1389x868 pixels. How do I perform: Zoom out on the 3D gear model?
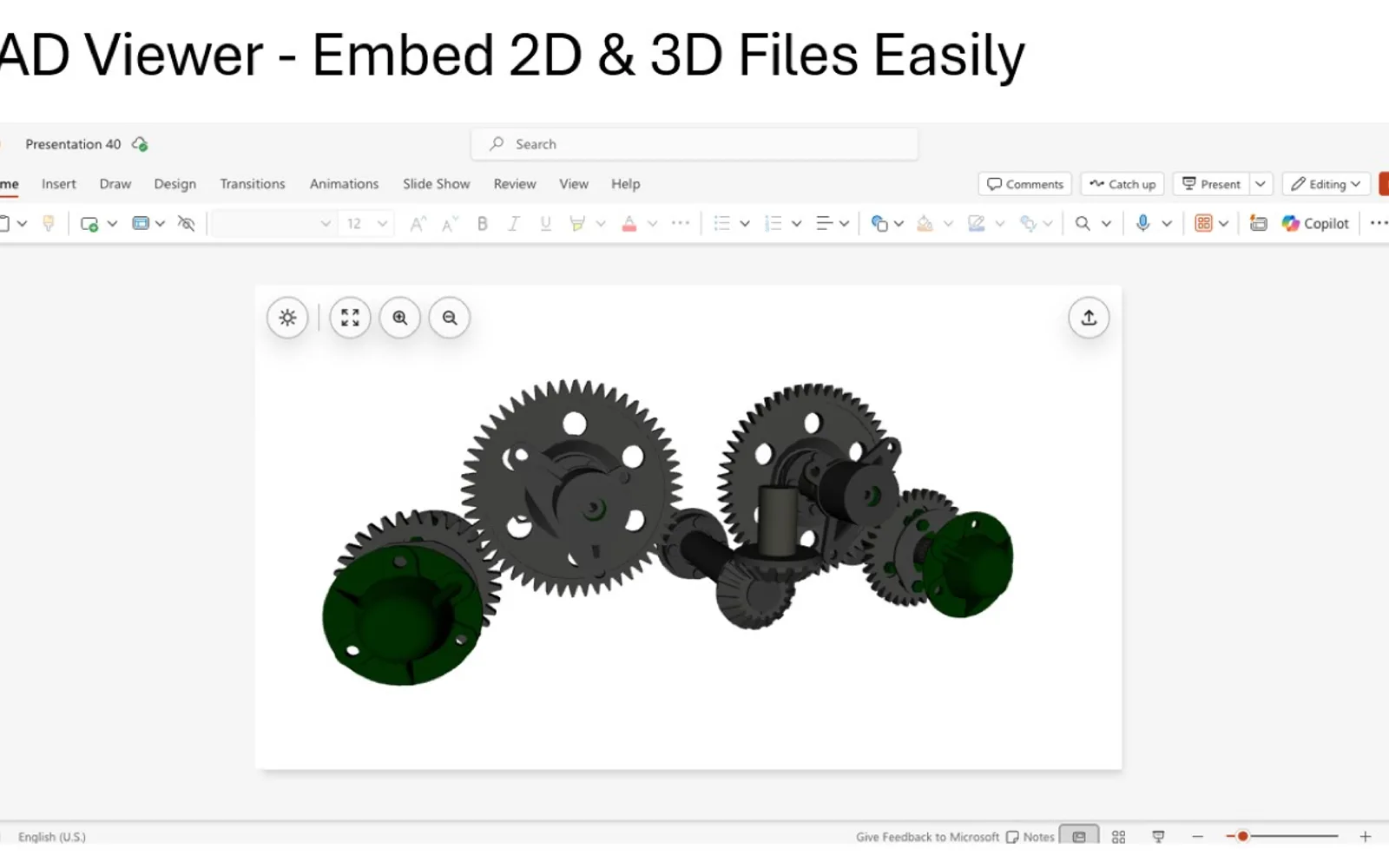coord(450,318)
